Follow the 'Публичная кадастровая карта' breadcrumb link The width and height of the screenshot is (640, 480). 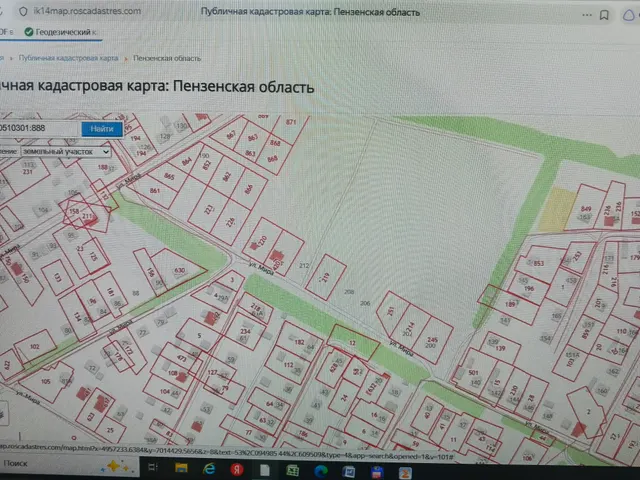pos(68,58)
